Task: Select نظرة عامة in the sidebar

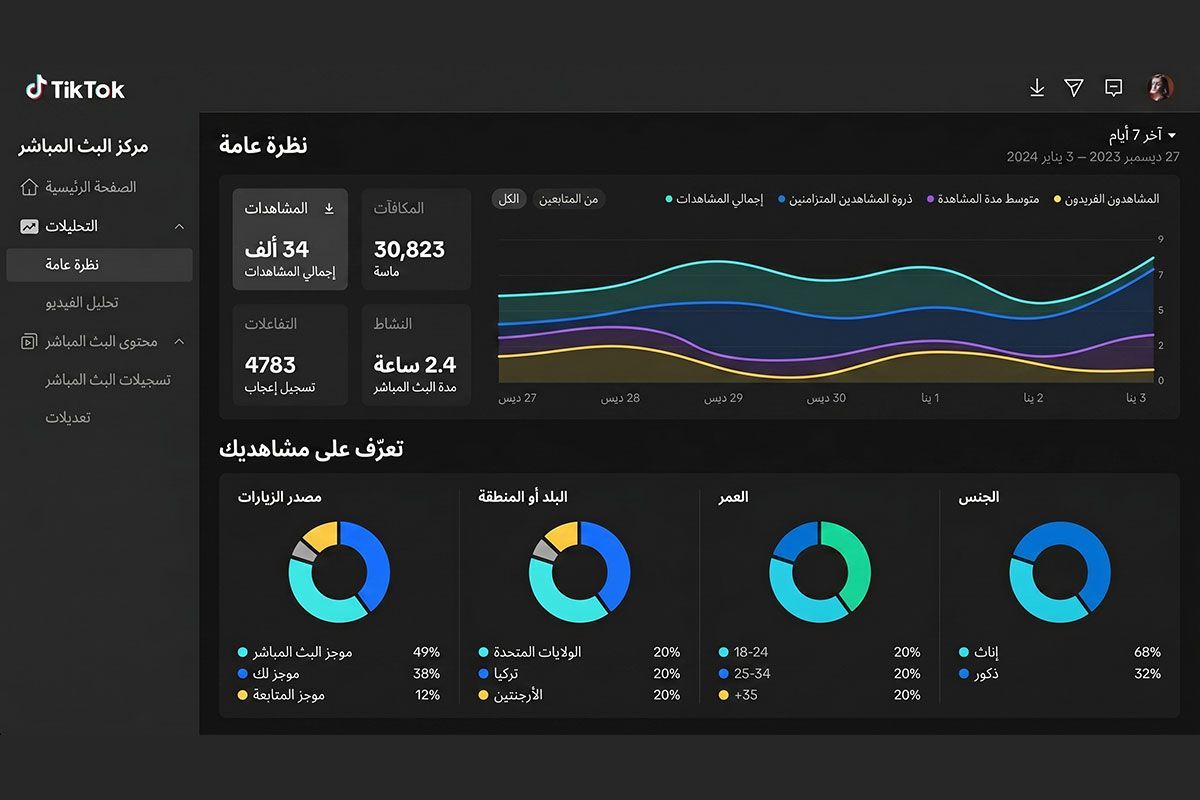Action: click(99, 265)
